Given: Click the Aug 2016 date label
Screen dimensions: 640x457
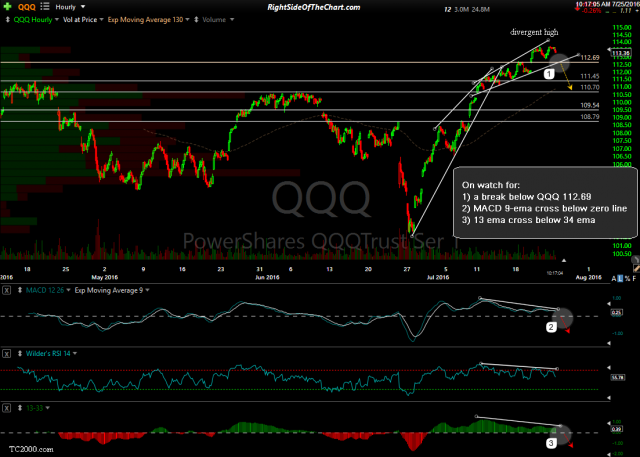Looking at the screenshot, I should point(589,277).
